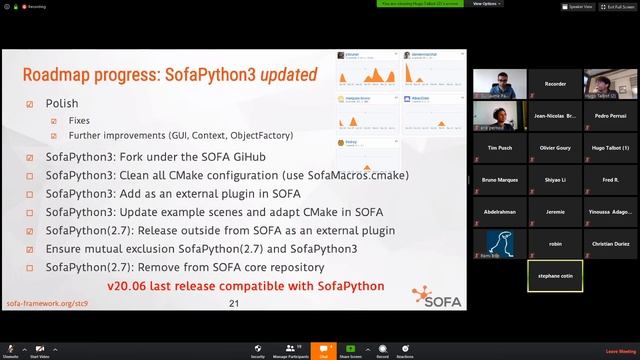Open audio options arrow beside Unmute
640x360 pixels.
(x=24, y=349)
